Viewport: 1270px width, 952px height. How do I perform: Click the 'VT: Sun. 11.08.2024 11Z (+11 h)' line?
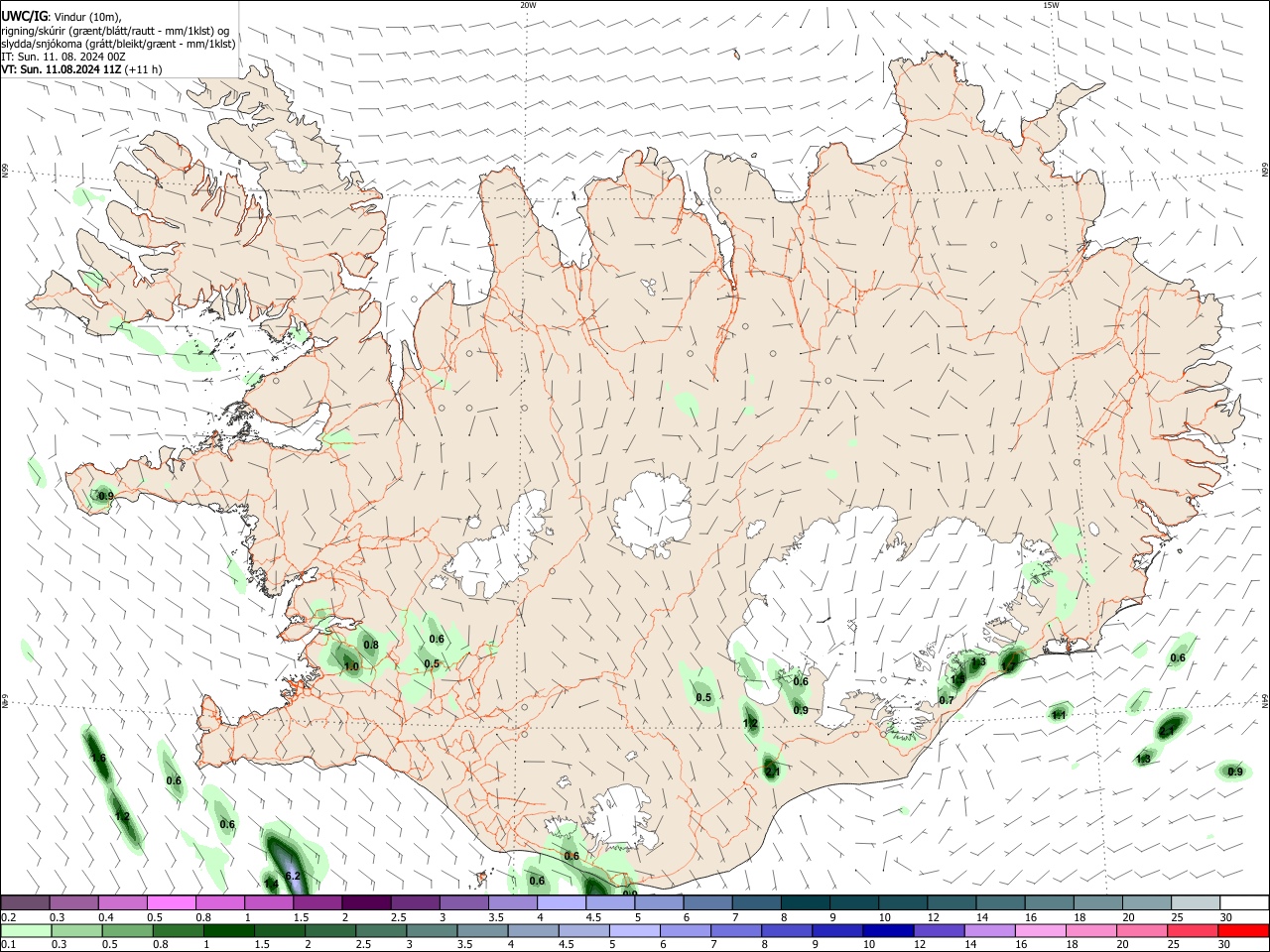pyautogui.click(x=81, y=69)
